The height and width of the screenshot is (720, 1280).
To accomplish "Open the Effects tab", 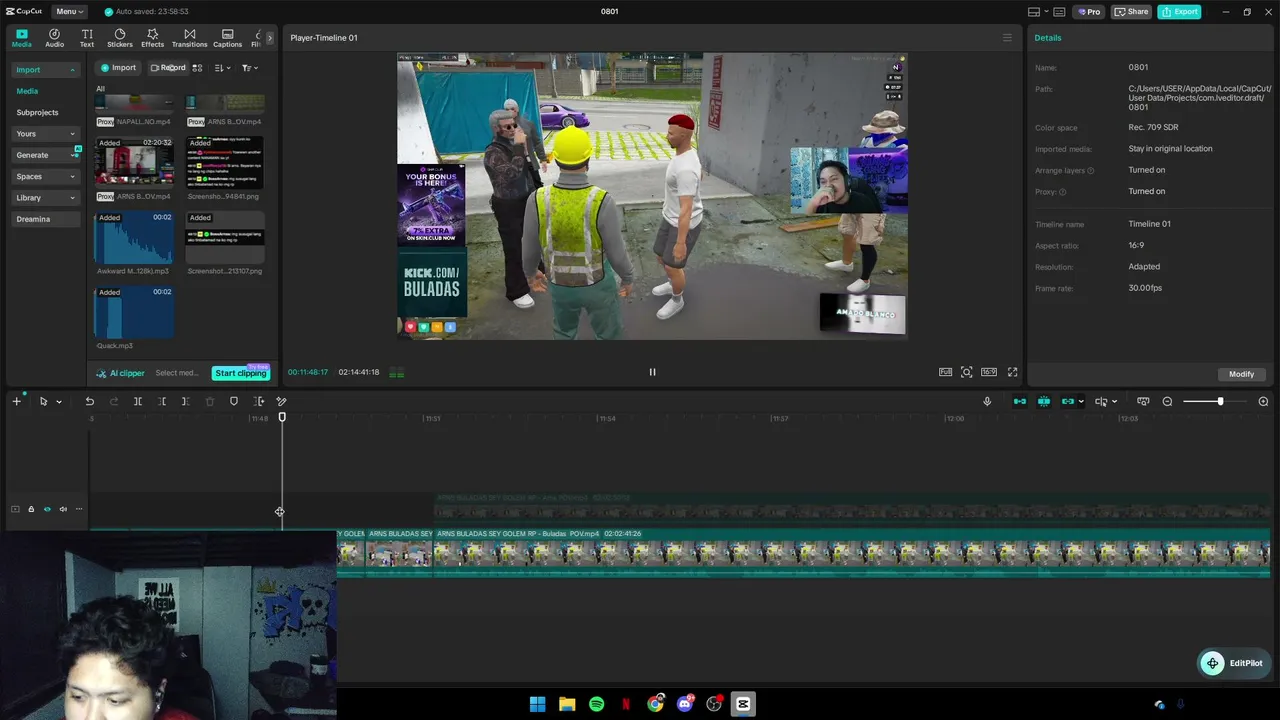I will 152,38.
